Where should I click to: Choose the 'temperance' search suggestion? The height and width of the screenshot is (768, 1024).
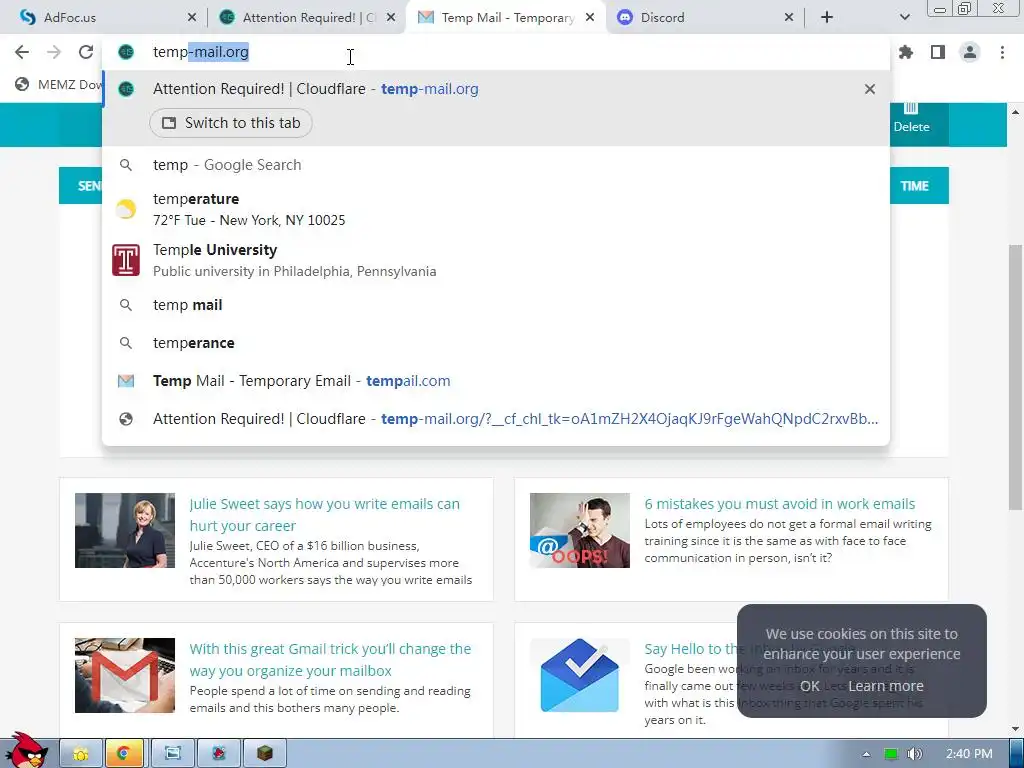pyautogui.click(x=496, y=343)
